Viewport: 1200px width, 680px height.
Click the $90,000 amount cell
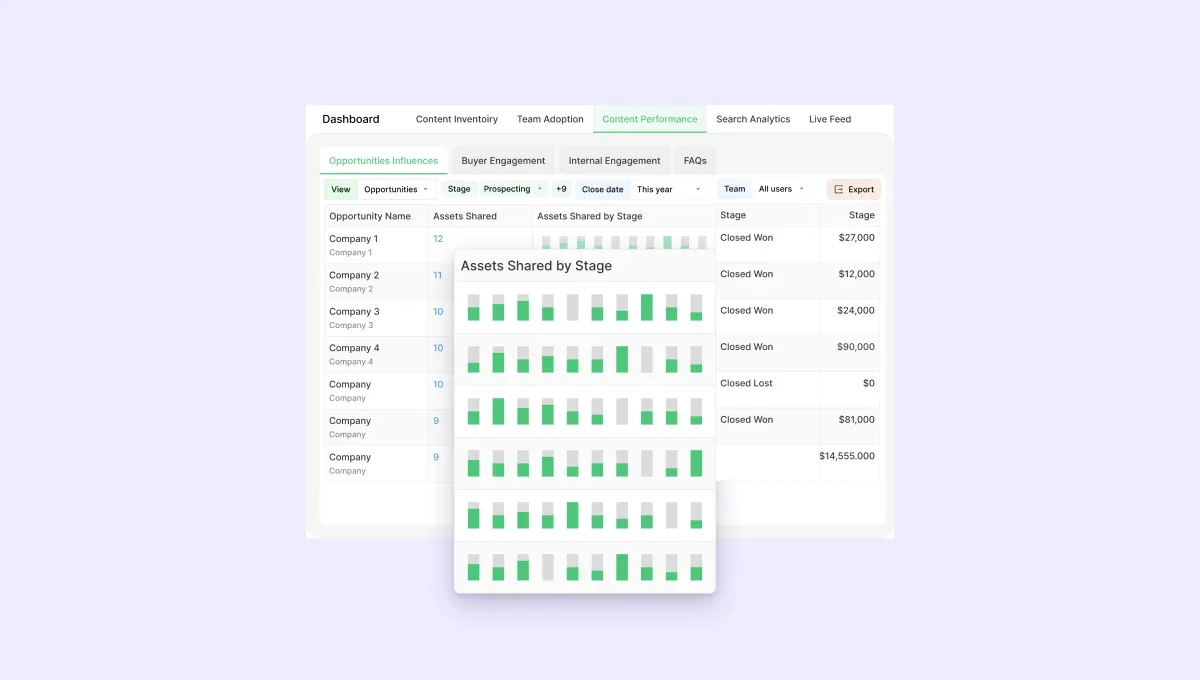pos(856,347)
